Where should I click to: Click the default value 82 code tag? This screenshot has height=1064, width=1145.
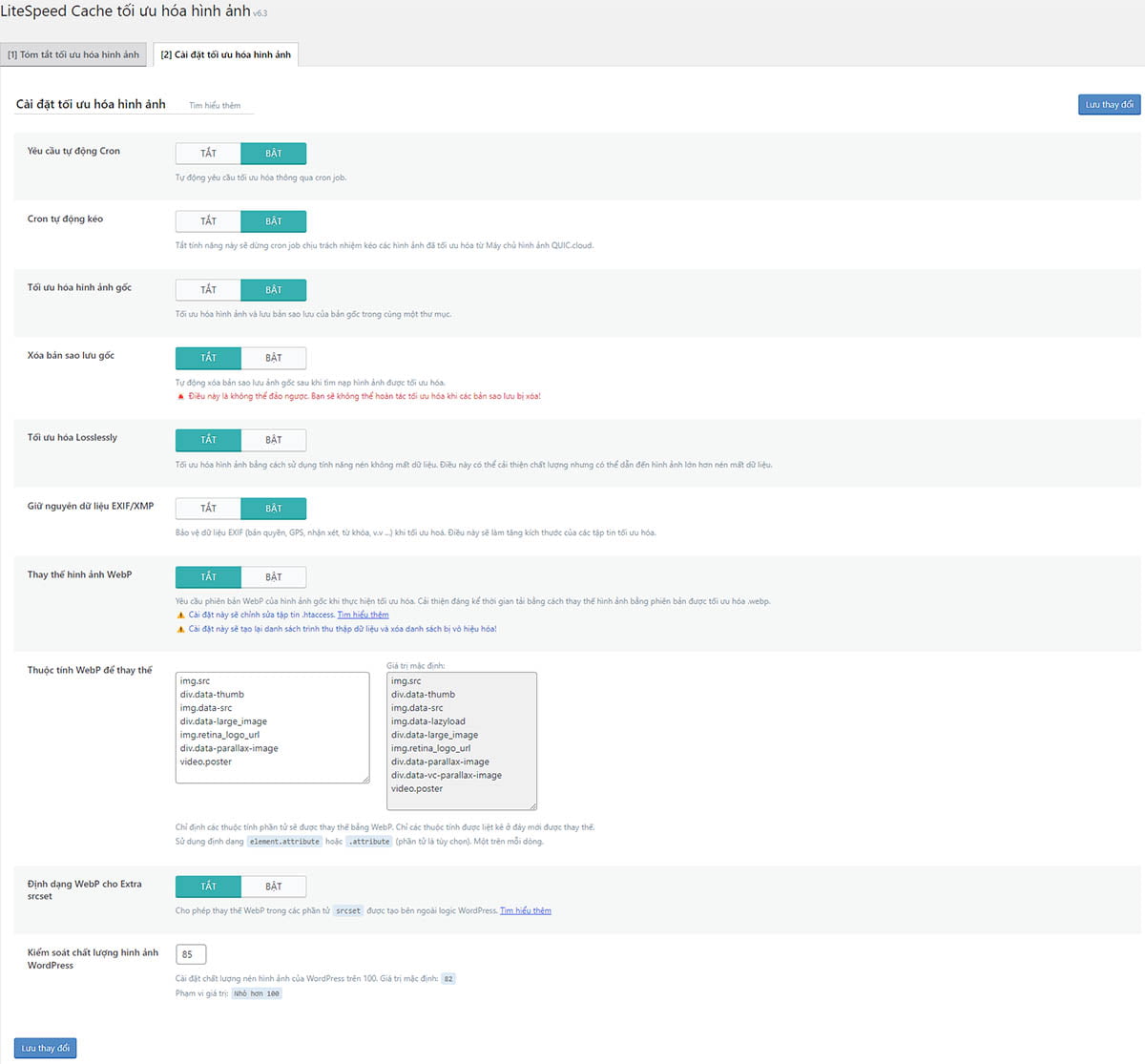[448, 979]
